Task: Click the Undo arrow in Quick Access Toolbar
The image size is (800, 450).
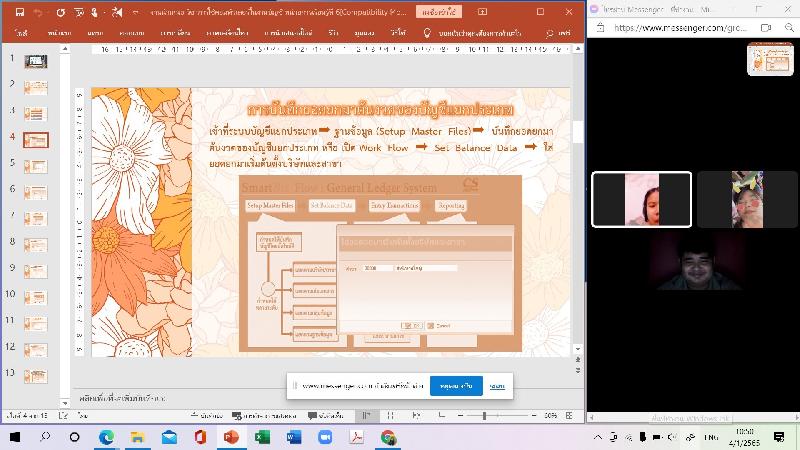Action: point(39,12)
